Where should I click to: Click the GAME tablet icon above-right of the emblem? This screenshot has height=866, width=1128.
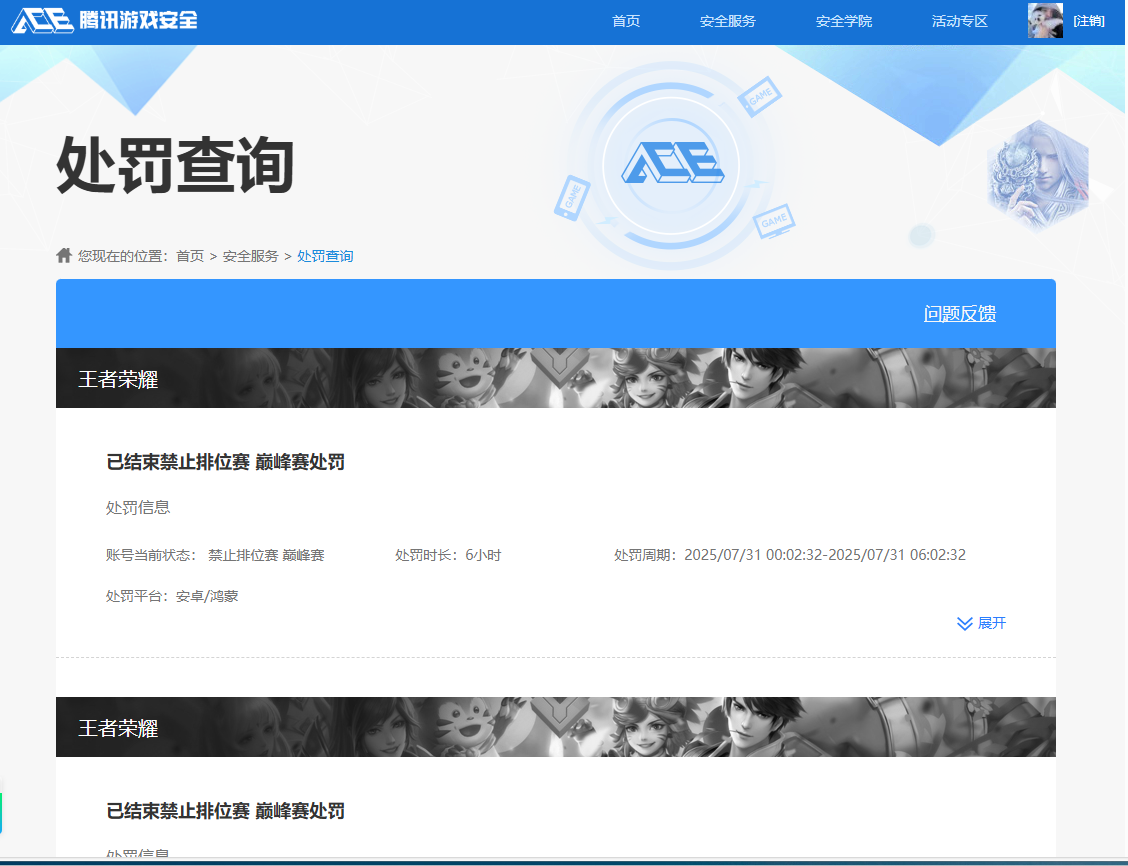[760, 96]
